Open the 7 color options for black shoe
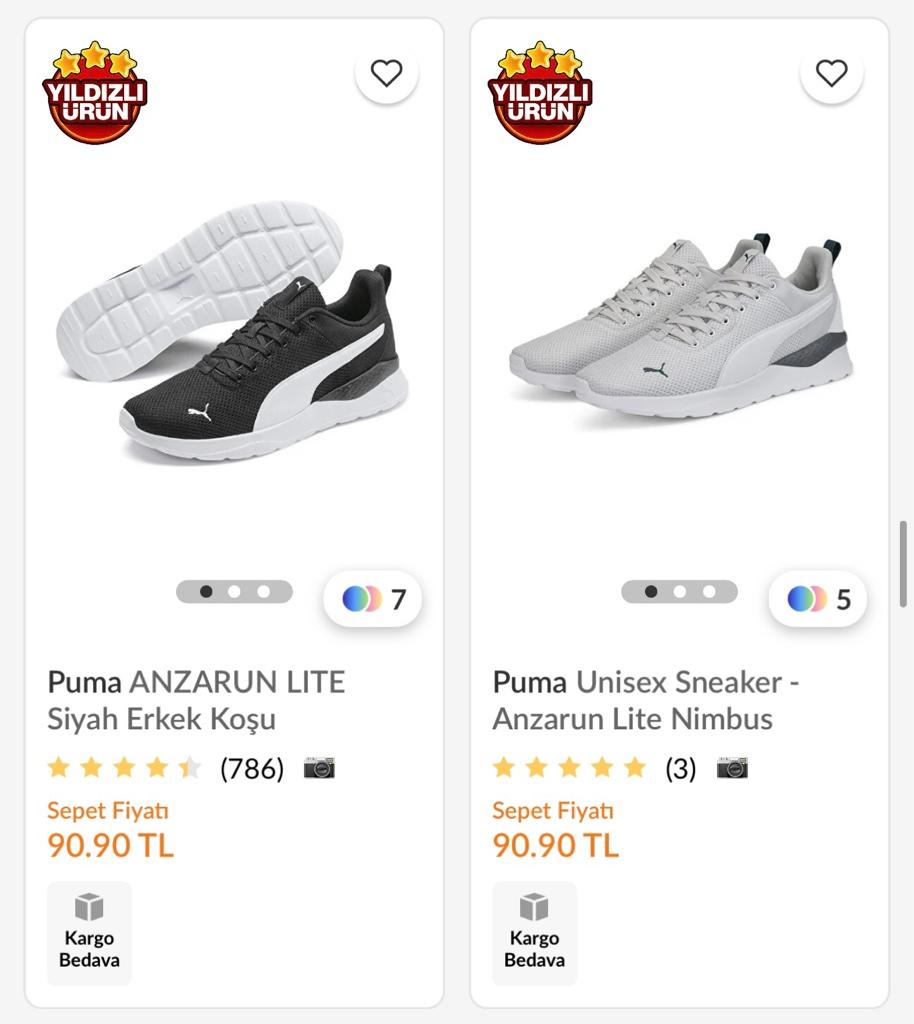The width and height of the screenshot is (914, 1024). pos(373,599)
